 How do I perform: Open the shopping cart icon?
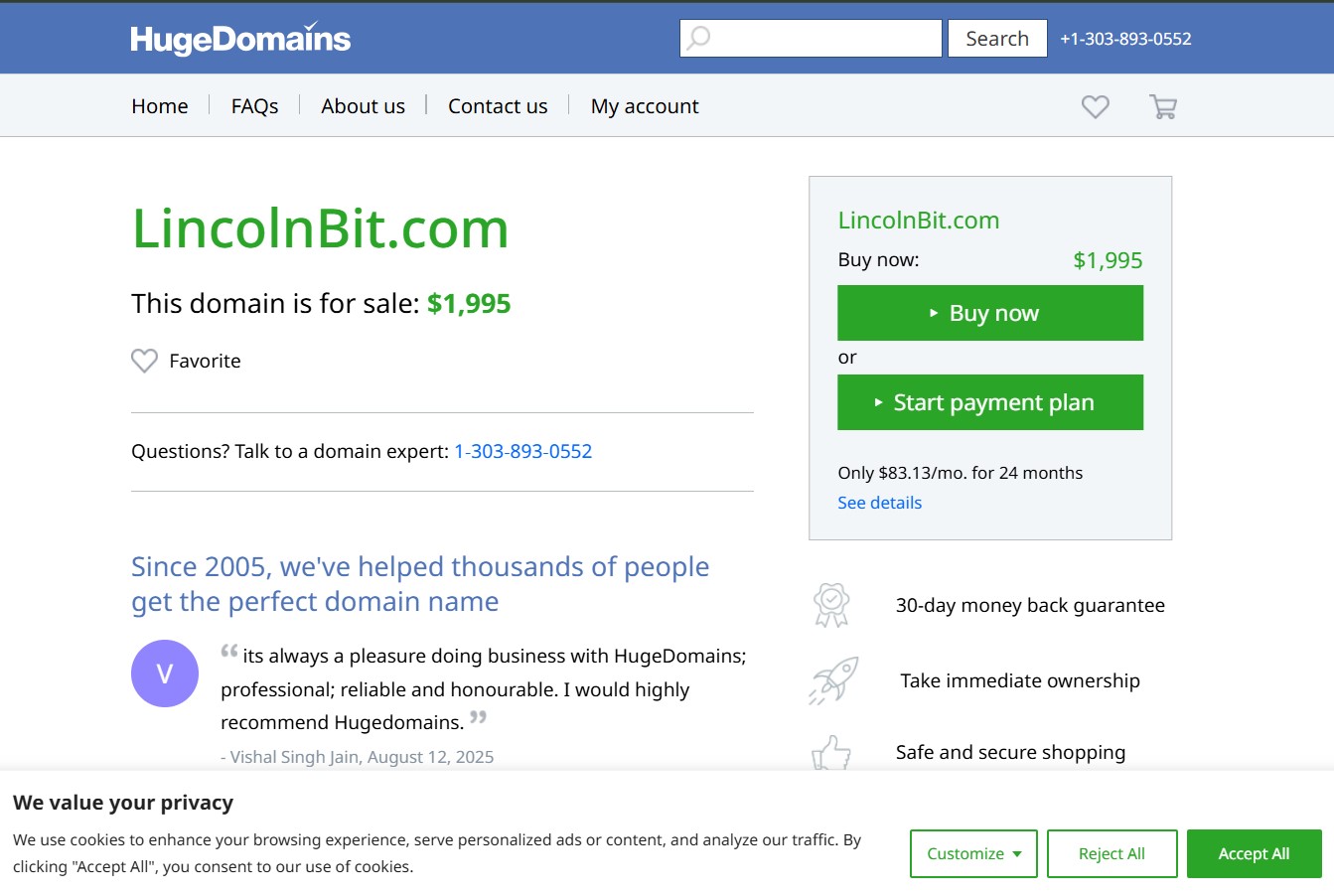tap(1163, 106)
